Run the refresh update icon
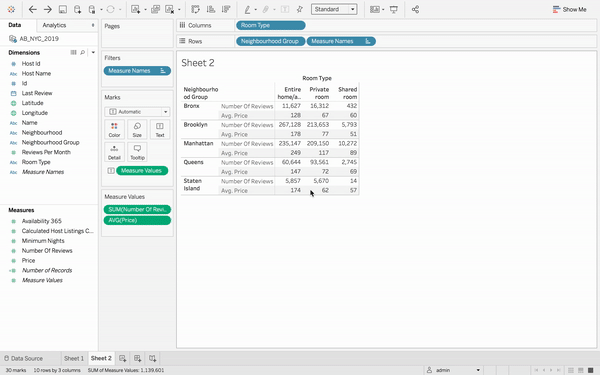The image size is (600, 375). [x=111, y=9]
